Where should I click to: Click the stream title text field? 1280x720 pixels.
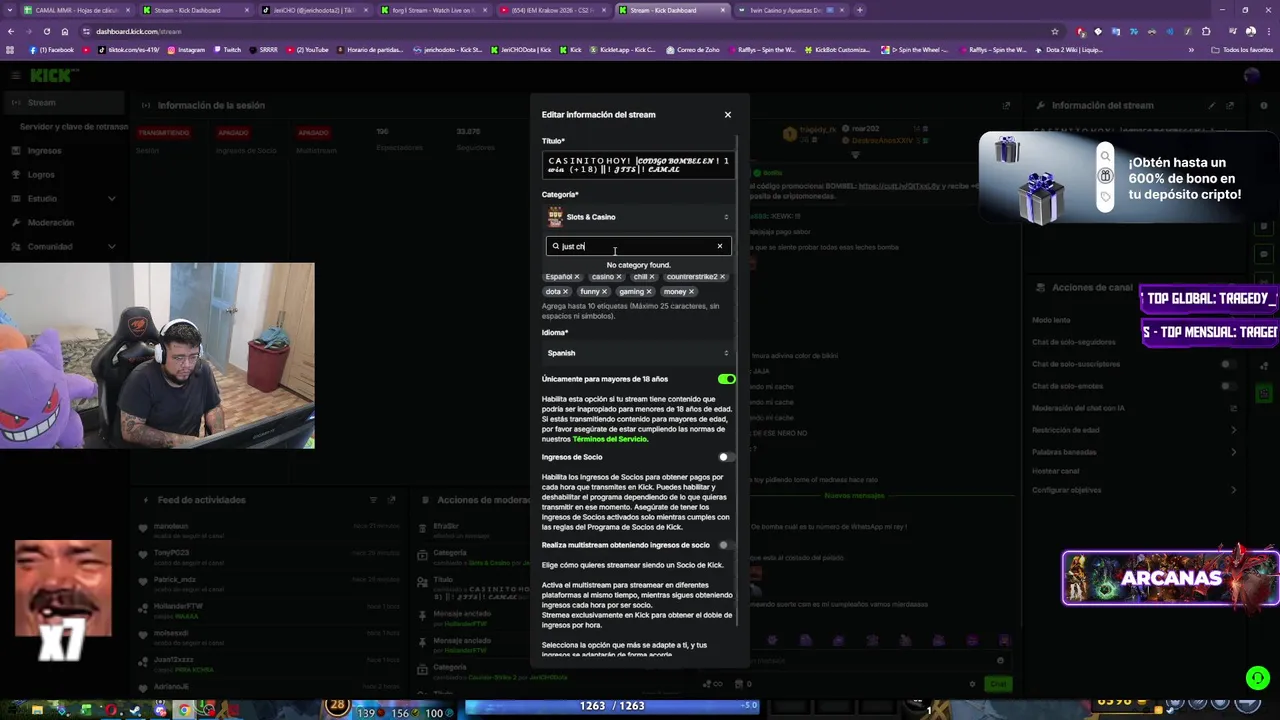[x=638, y=165]
